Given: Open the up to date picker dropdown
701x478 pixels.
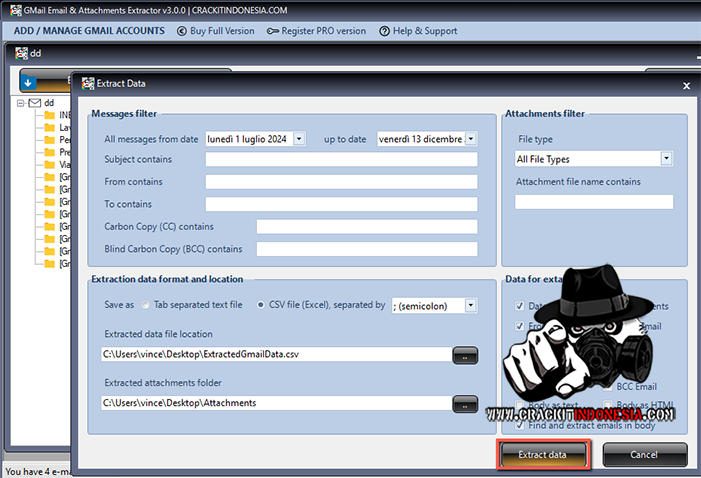Looking at the screenshot, I should [x=471, y=139].
